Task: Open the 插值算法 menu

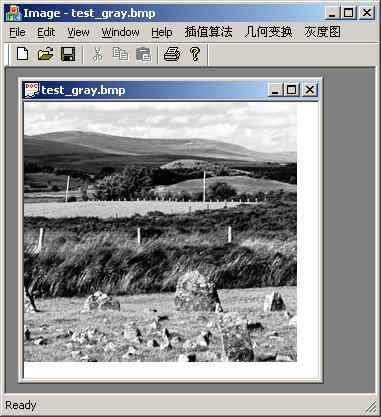Action: [x=208, y=32]
